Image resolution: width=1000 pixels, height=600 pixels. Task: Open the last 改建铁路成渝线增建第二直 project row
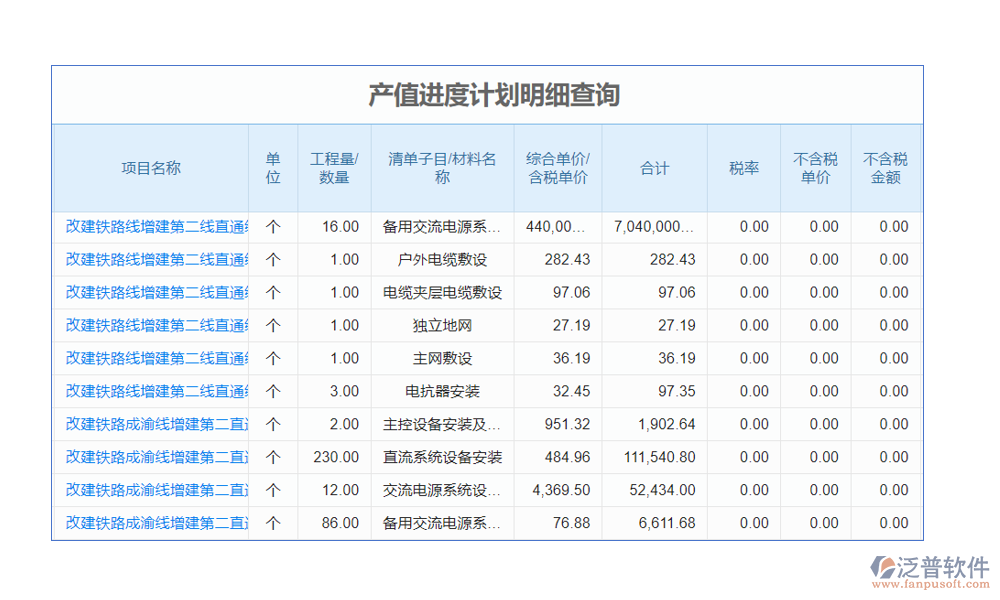[152, 523]
